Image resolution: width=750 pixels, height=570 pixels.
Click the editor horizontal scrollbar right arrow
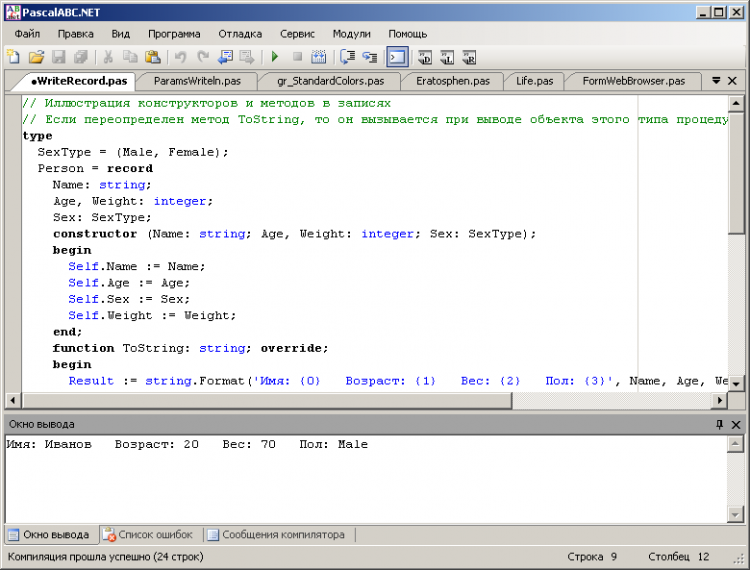[719, 400]
